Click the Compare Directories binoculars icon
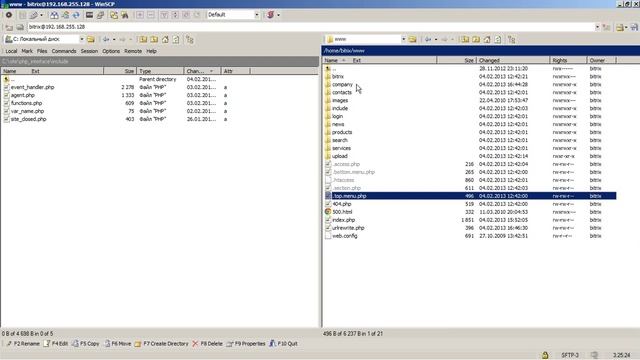 tap(54, 15)
